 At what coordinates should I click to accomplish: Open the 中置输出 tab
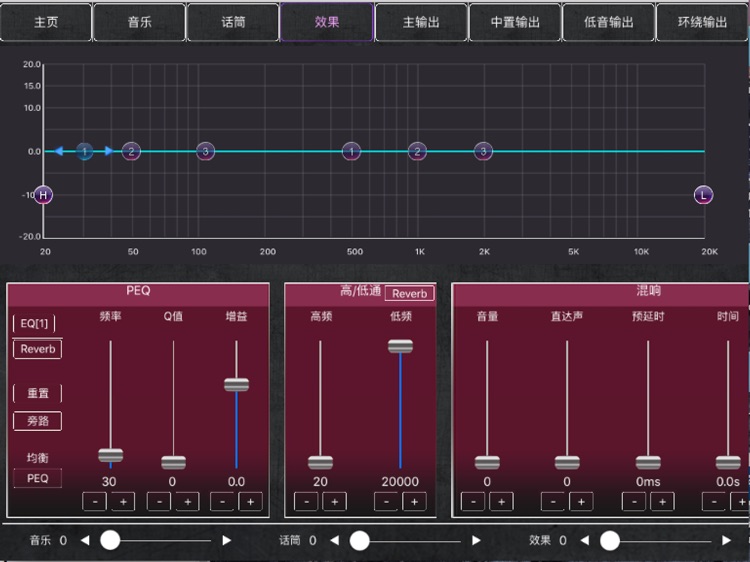(x=515, y=22)
